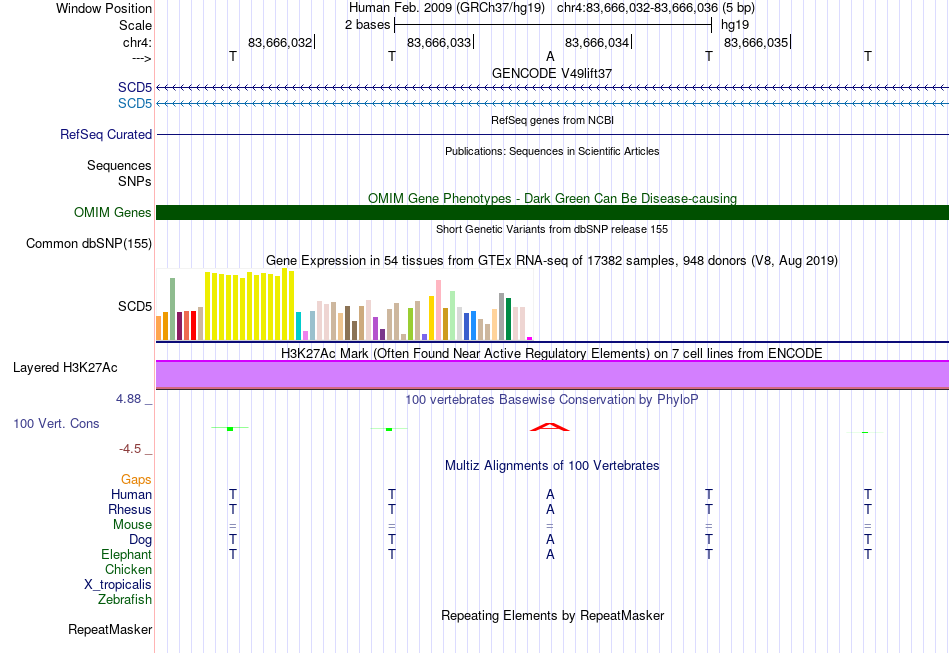This screenshot has height=653, width=950.
Task: Select the tall yellow GTEx expression bars
Action: click(x=250, y=305)
